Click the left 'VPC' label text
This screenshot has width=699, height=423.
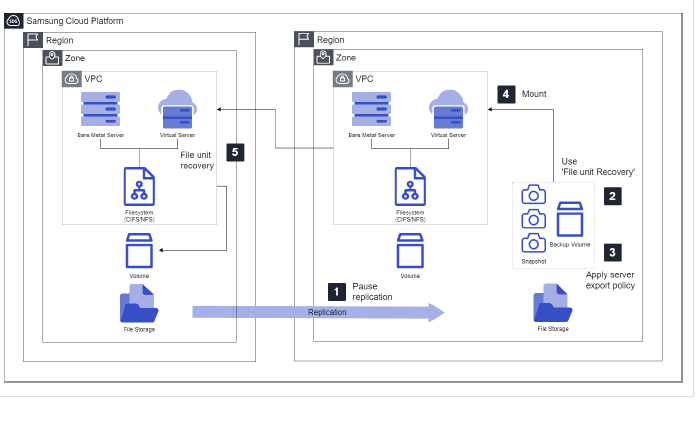(94, 79)
